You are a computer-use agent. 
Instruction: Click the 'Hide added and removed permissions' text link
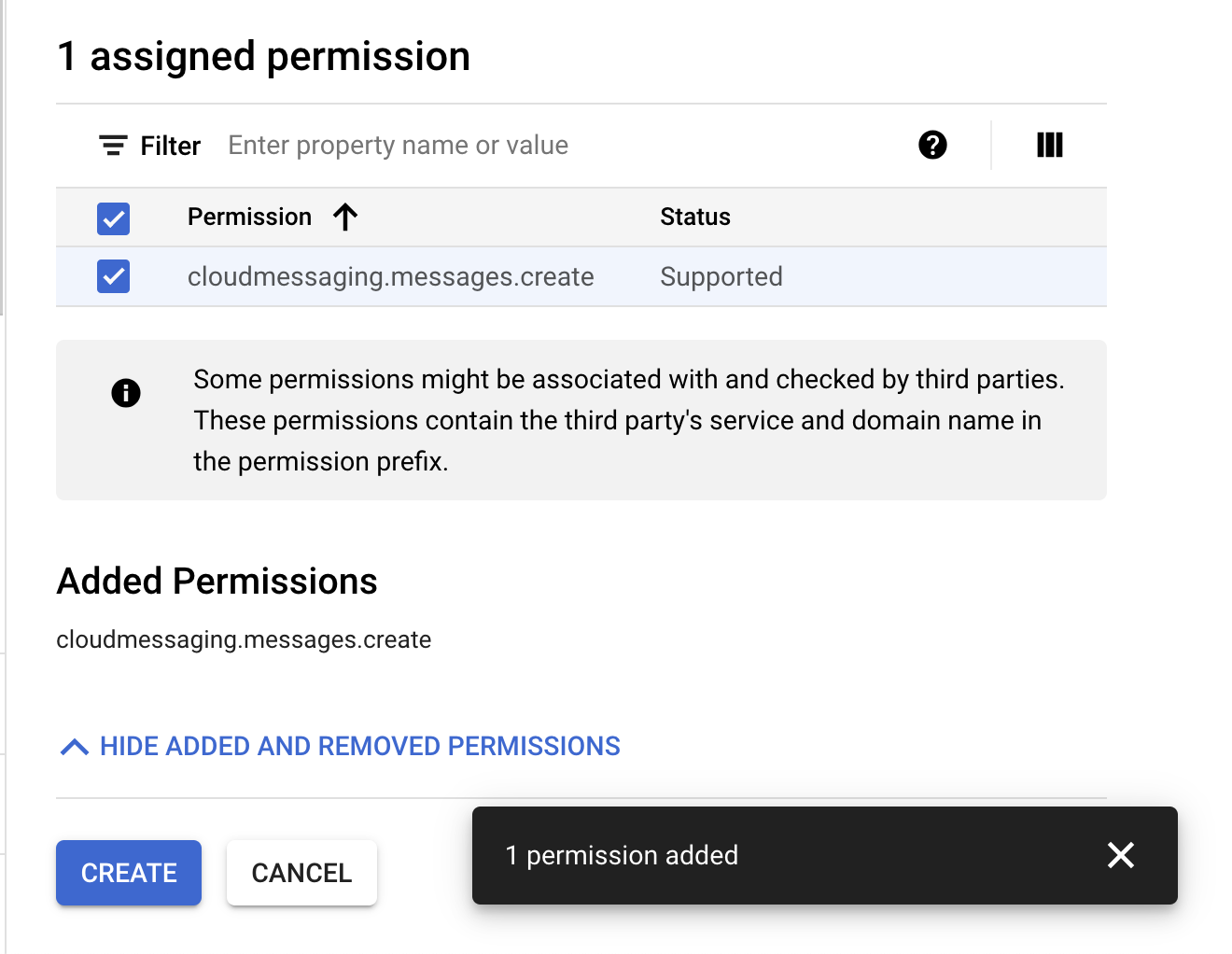click(x=360, y=747)
